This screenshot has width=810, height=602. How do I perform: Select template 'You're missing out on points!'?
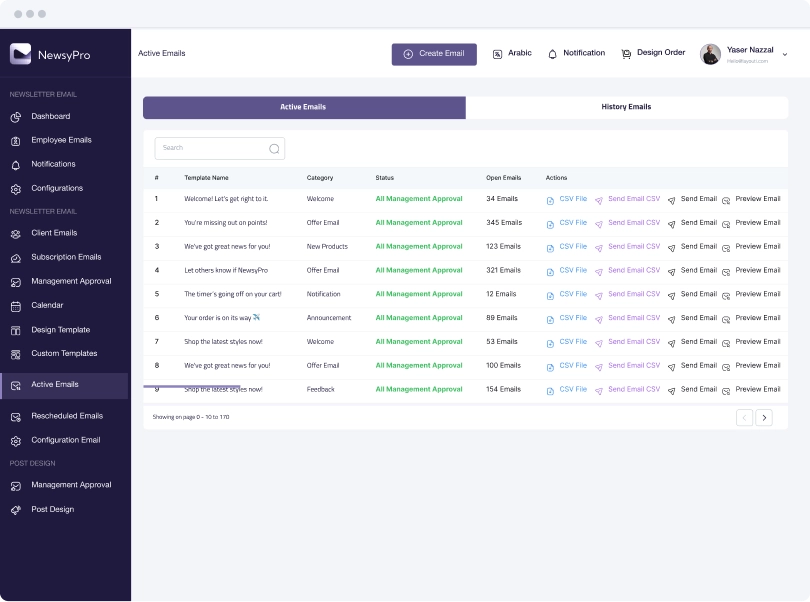point(226,223)
